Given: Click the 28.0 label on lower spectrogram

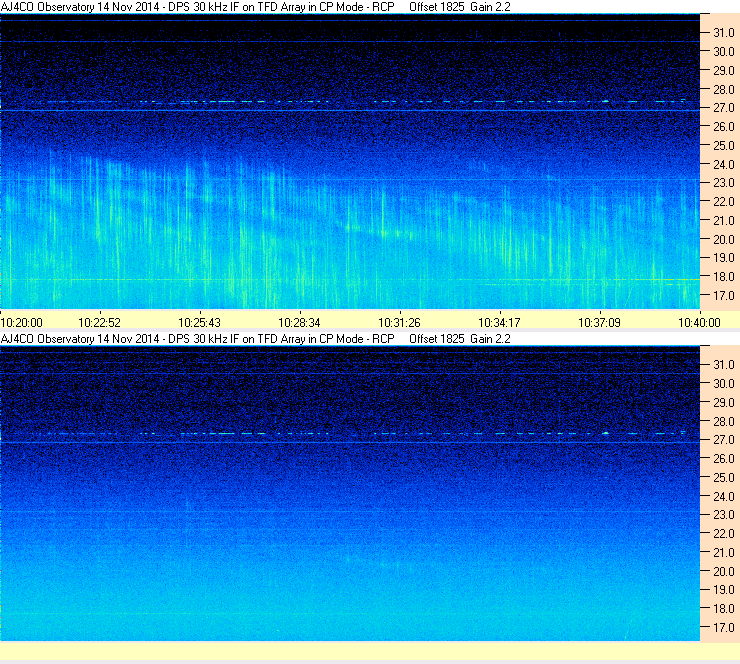Looking at the screenshot, I should click(723, 421).
